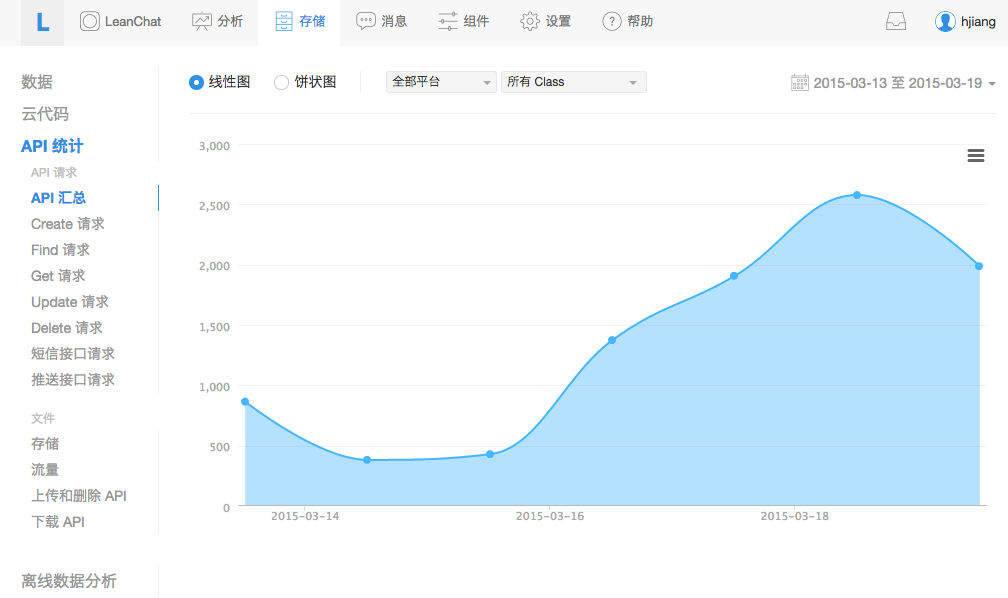The height and width of the screenshot is (598, 1008).
Task: Open the hjiang account menu
Action: [x=978, y=21]
